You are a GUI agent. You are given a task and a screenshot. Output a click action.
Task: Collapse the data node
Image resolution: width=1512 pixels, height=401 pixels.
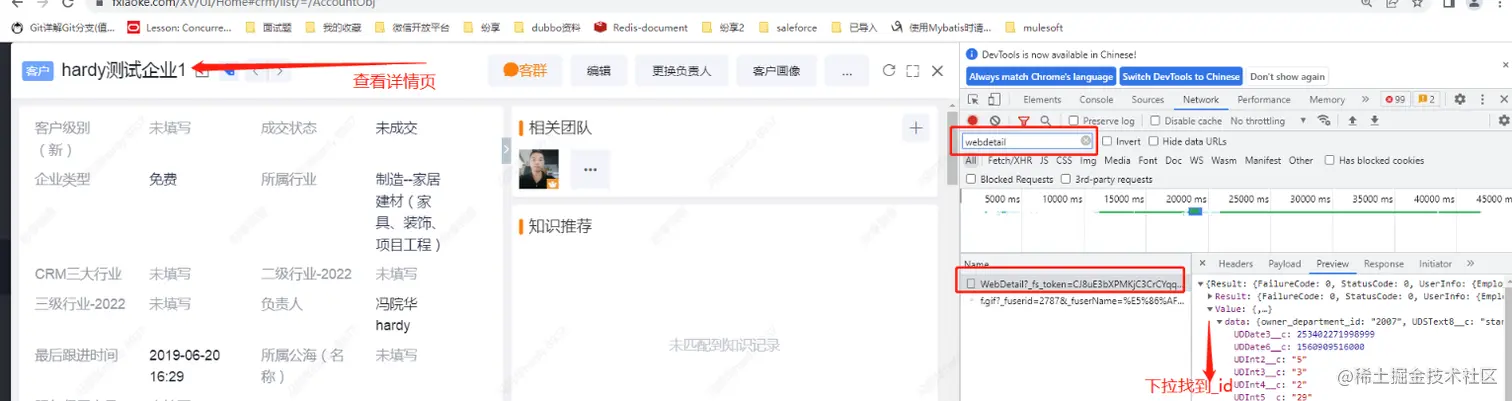click(x=1220, y=321)
